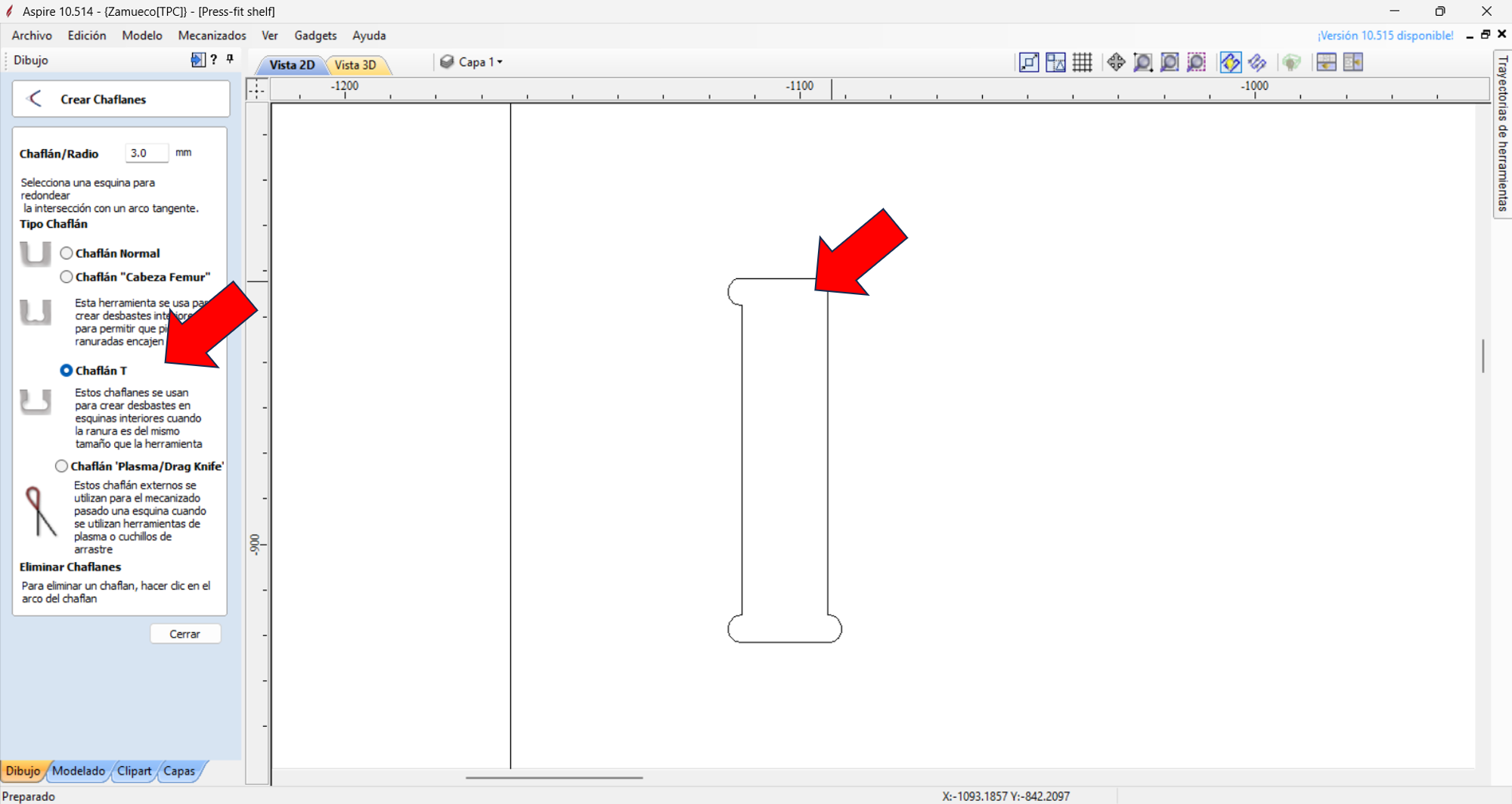Image resolution: width=1512 pixels, height=804 pixels.
Task: Click the Tipo Chaflán label
Action: [x=54, y=224]
